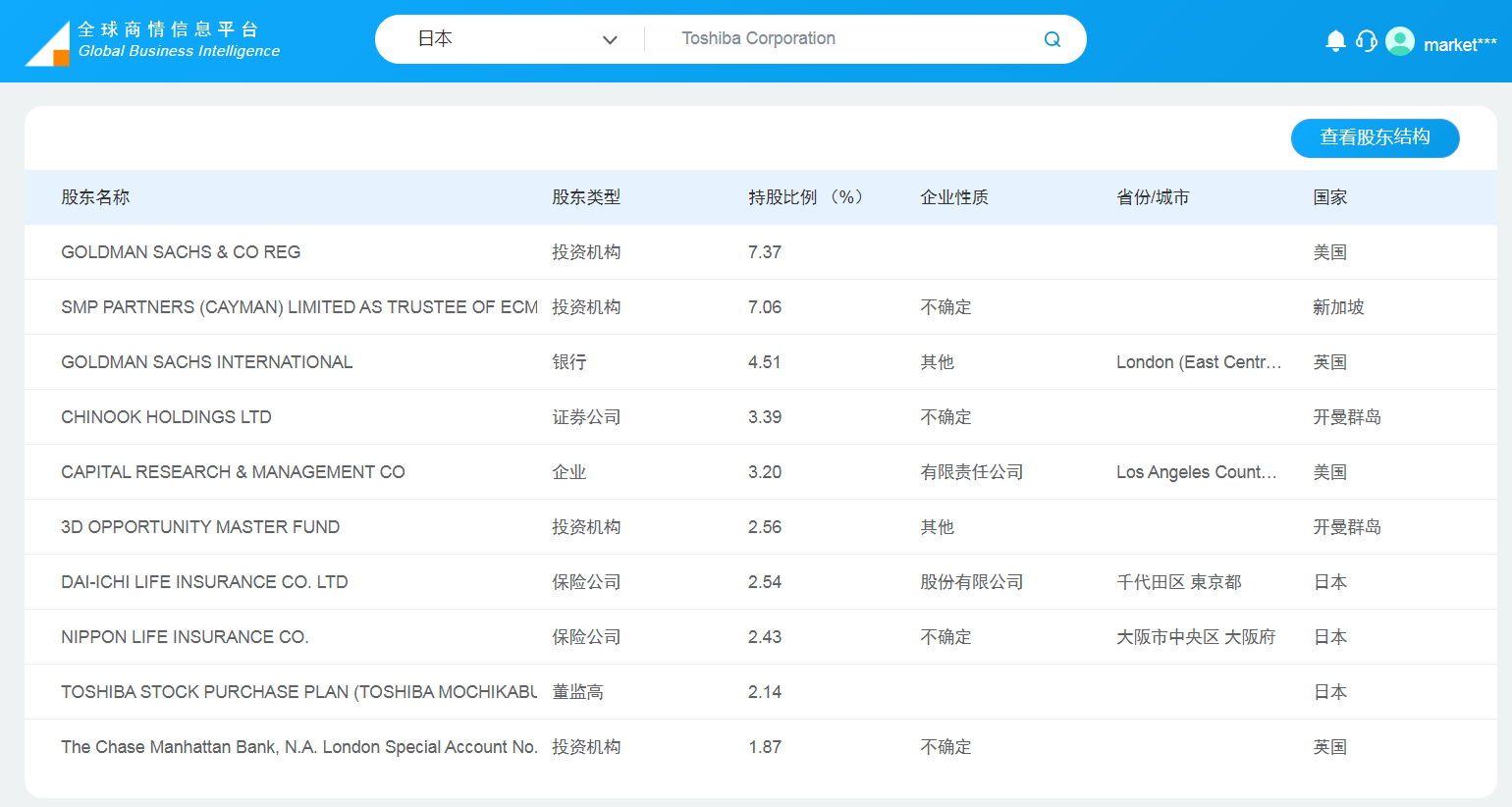Open customer support headset icon
The image size is (1512, 807).
click(x=1366, y=41)
